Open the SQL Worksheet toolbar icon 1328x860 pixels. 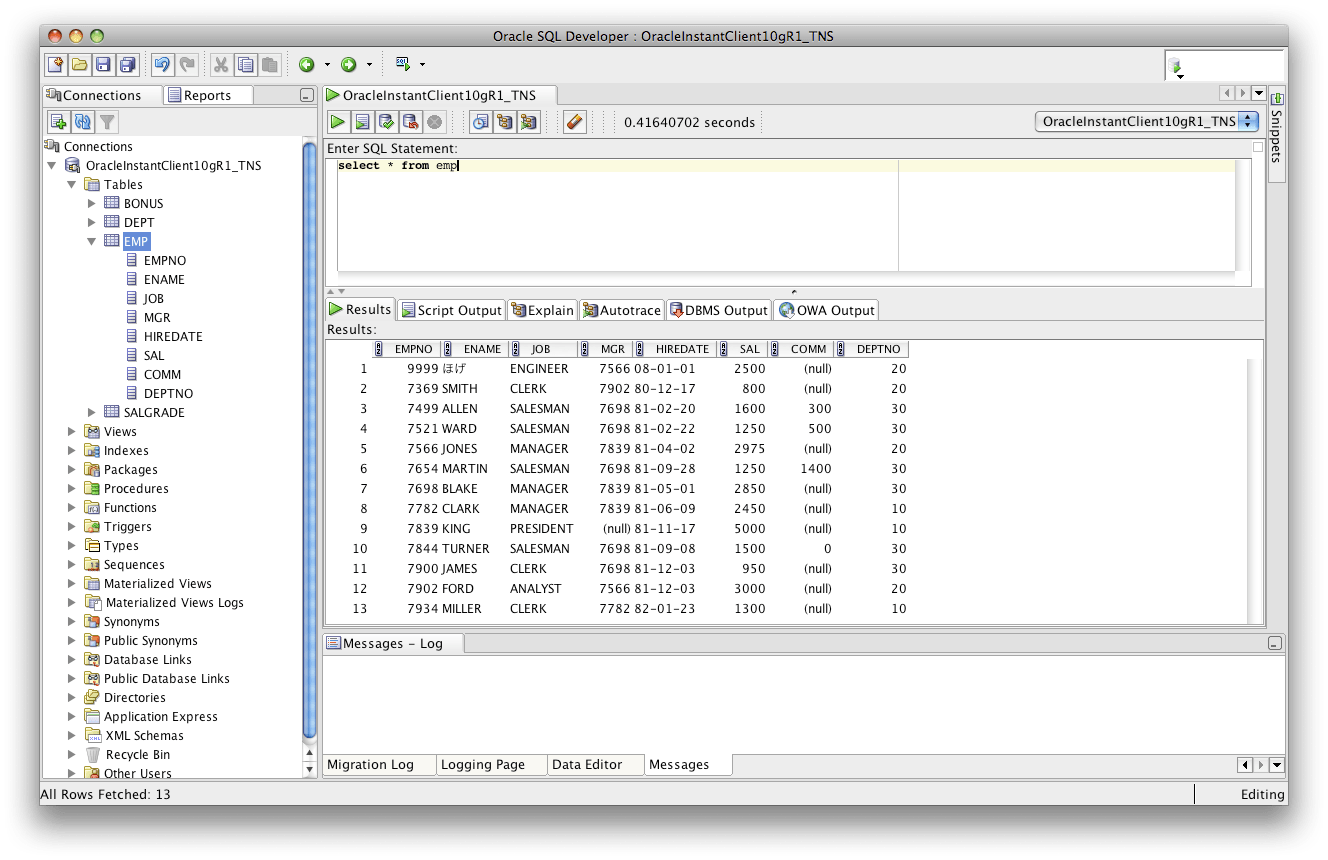point(403,64)
